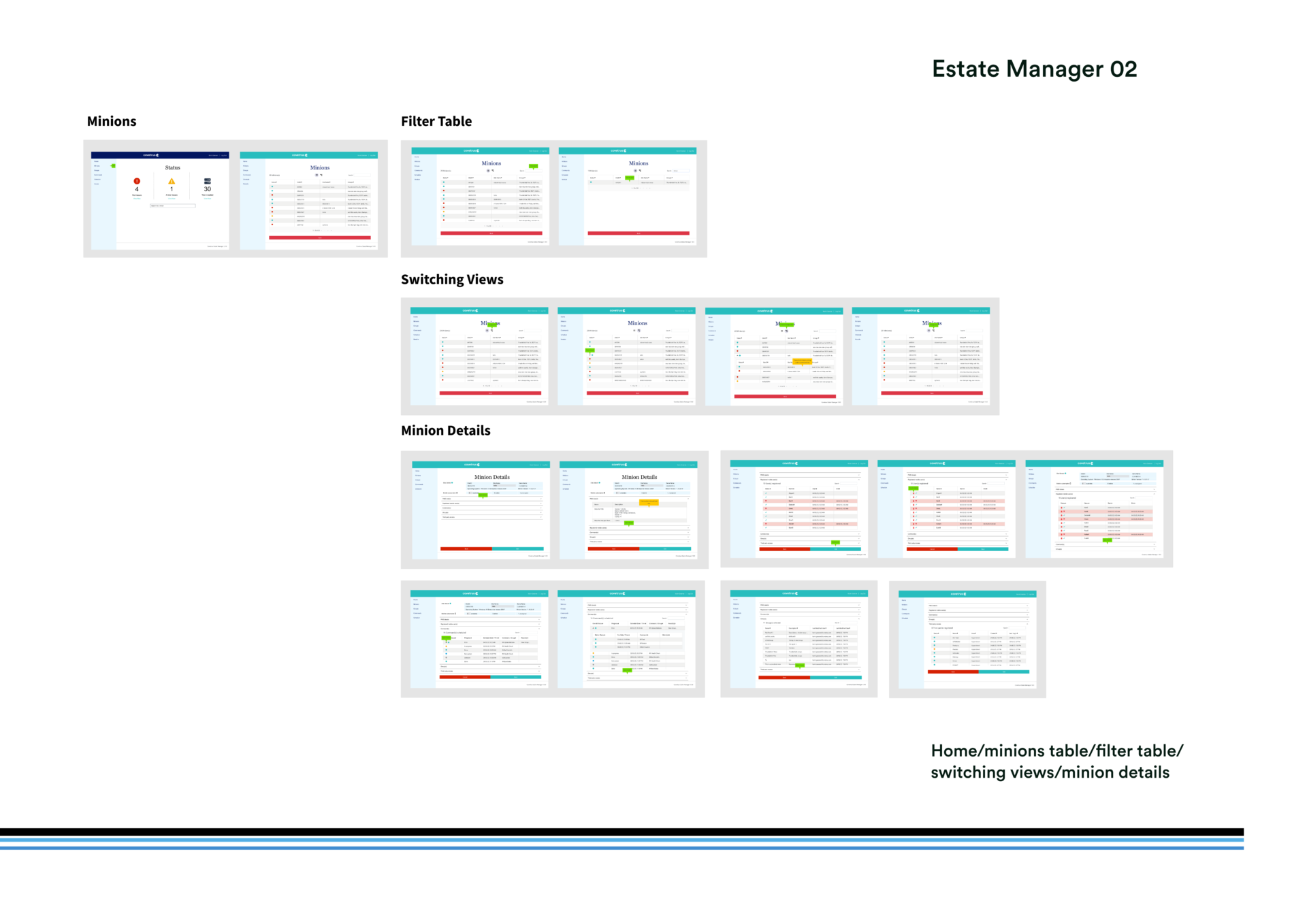This screenshot has width=1307, height=924.
Task: Click the amber warning triangle in the Status mockup
Action: [172, 181]
